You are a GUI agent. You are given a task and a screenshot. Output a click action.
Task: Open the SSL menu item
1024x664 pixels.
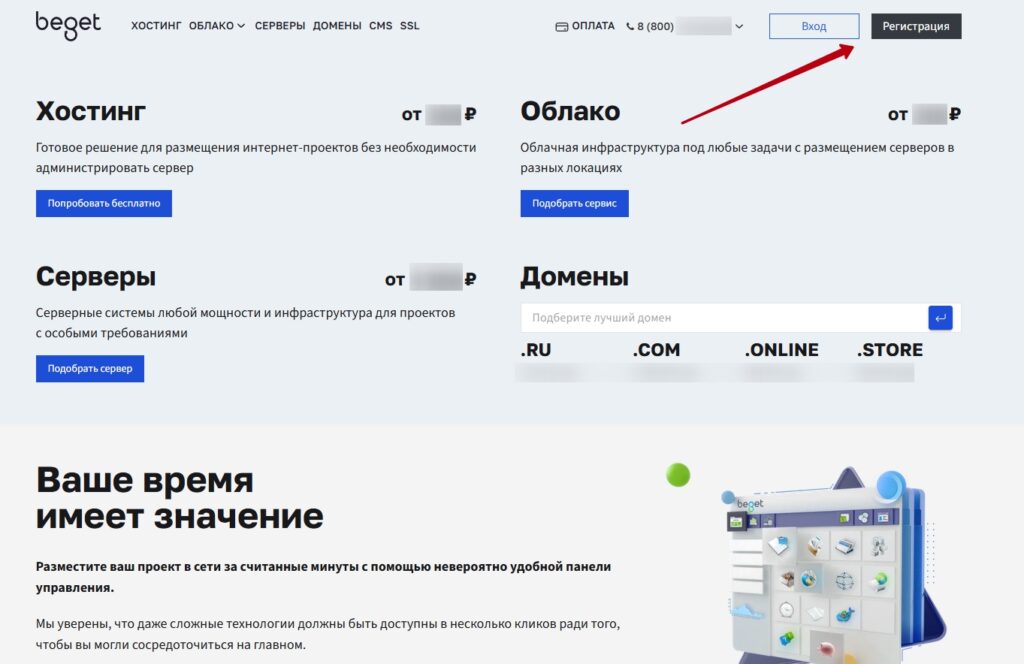coord(409,26)
